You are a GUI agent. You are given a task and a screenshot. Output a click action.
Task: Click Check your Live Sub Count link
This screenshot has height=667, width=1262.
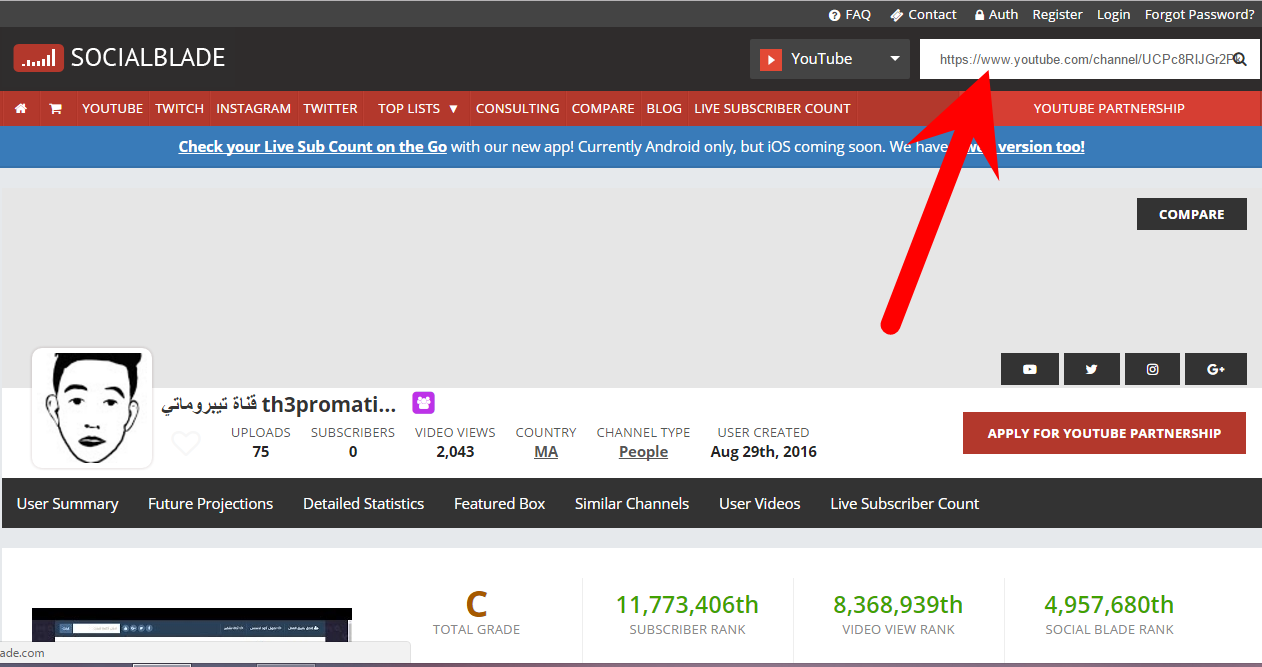(x=313, y=146)
